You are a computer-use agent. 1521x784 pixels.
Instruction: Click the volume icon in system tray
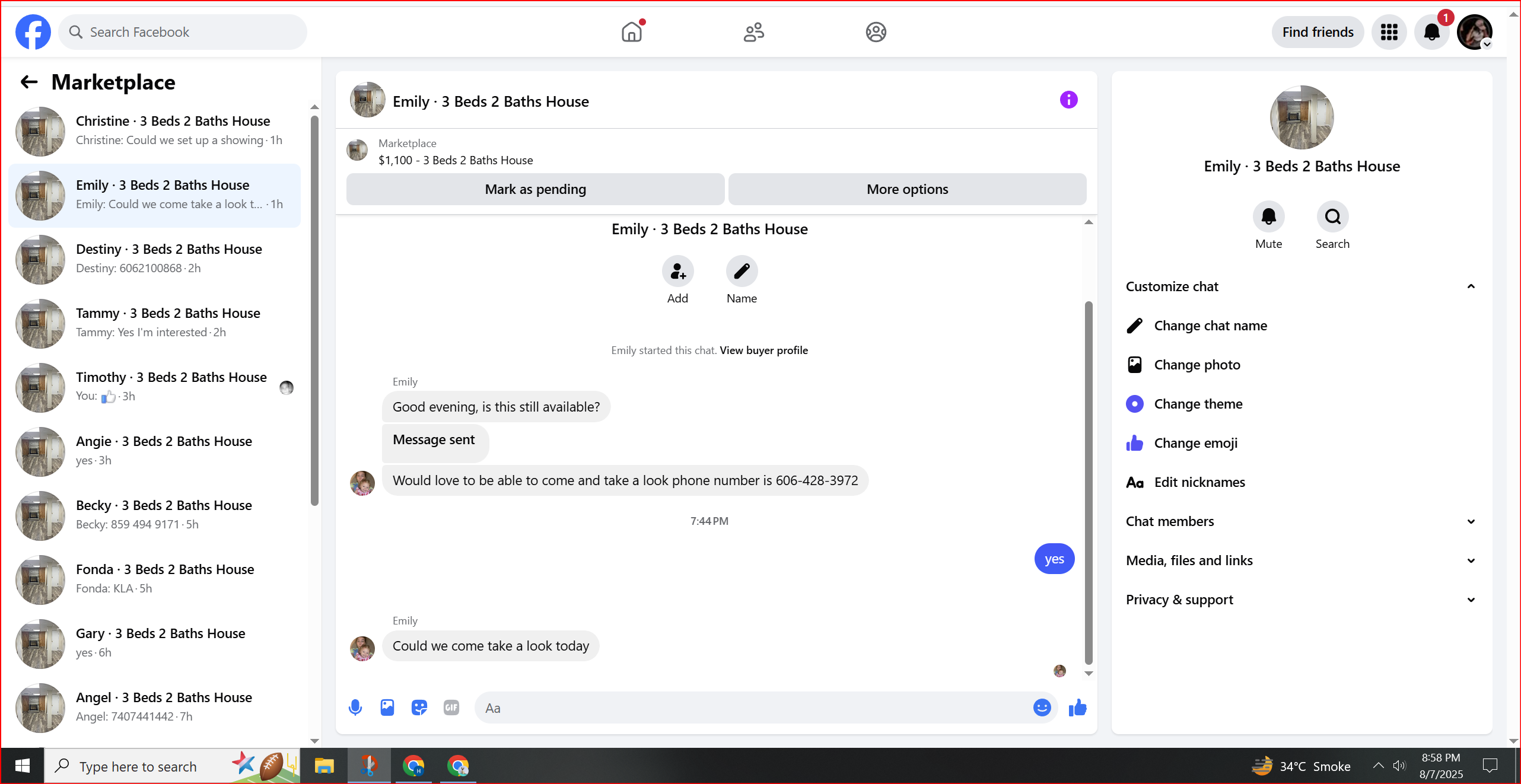pyautogui.click(x=1399, y=766)
